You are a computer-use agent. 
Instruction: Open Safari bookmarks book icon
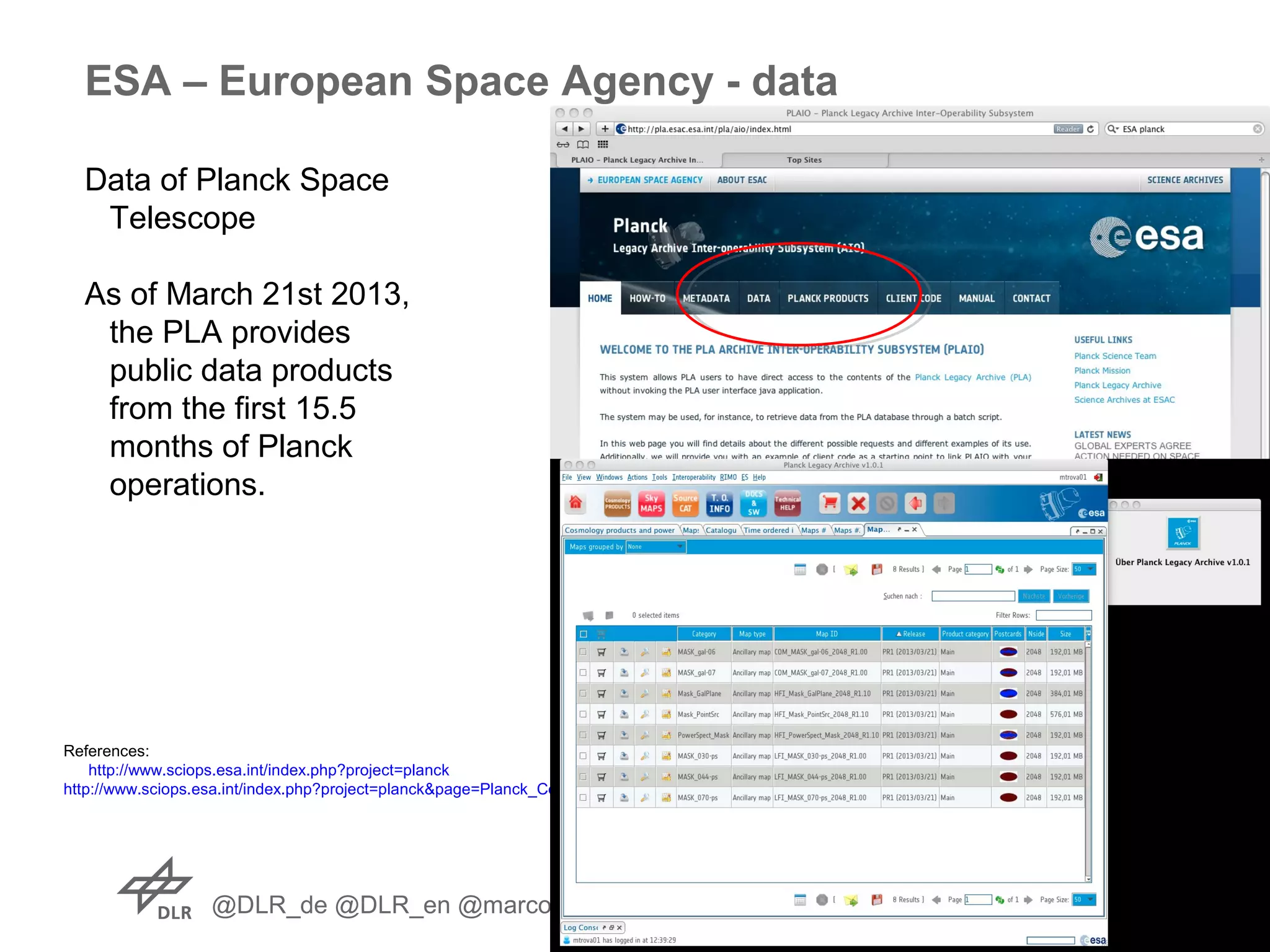583,144
